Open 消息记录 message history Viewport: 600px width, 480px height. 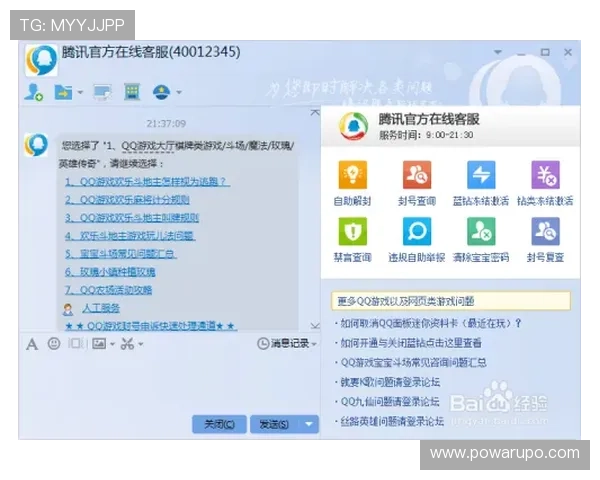[x=283, y=343]
